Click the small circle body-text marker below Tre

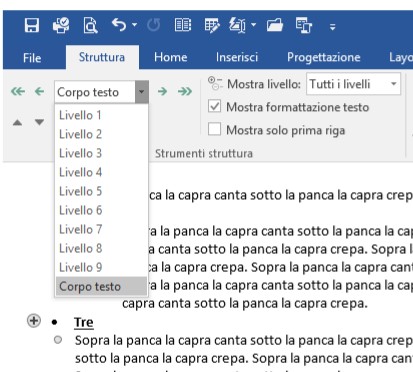tap(58, 340)
